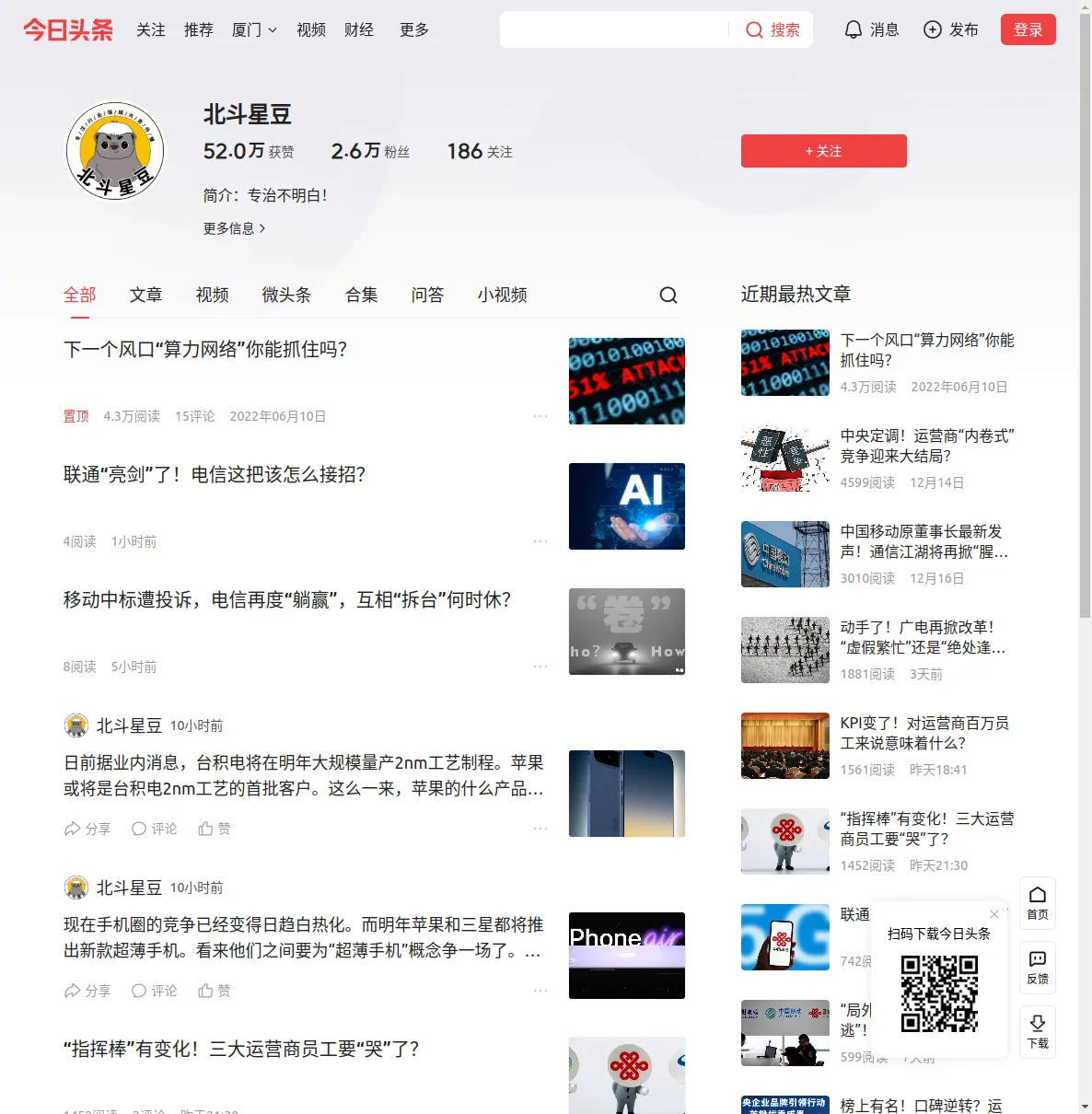Viewport: 1092px width, 1114px height.
Task: Click the search magnifier icon in header
Action: [754, 29]
